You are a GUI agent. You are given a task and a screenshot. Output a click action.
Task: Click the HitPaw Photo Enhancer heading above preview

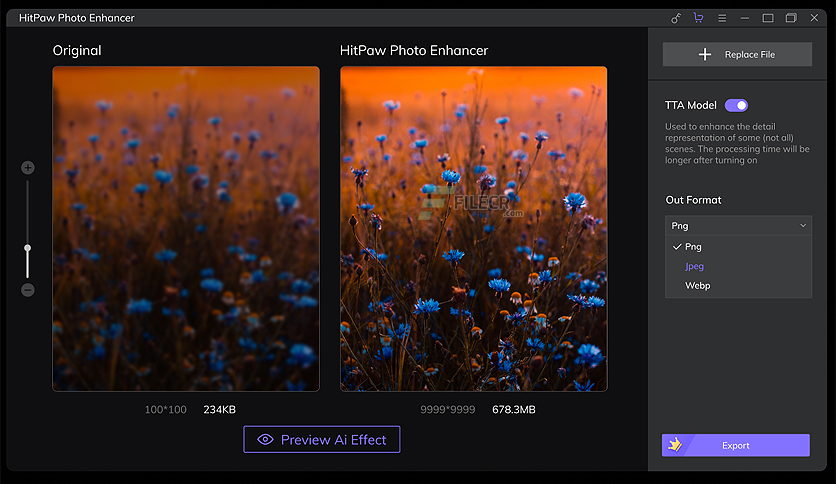[414, 51]
